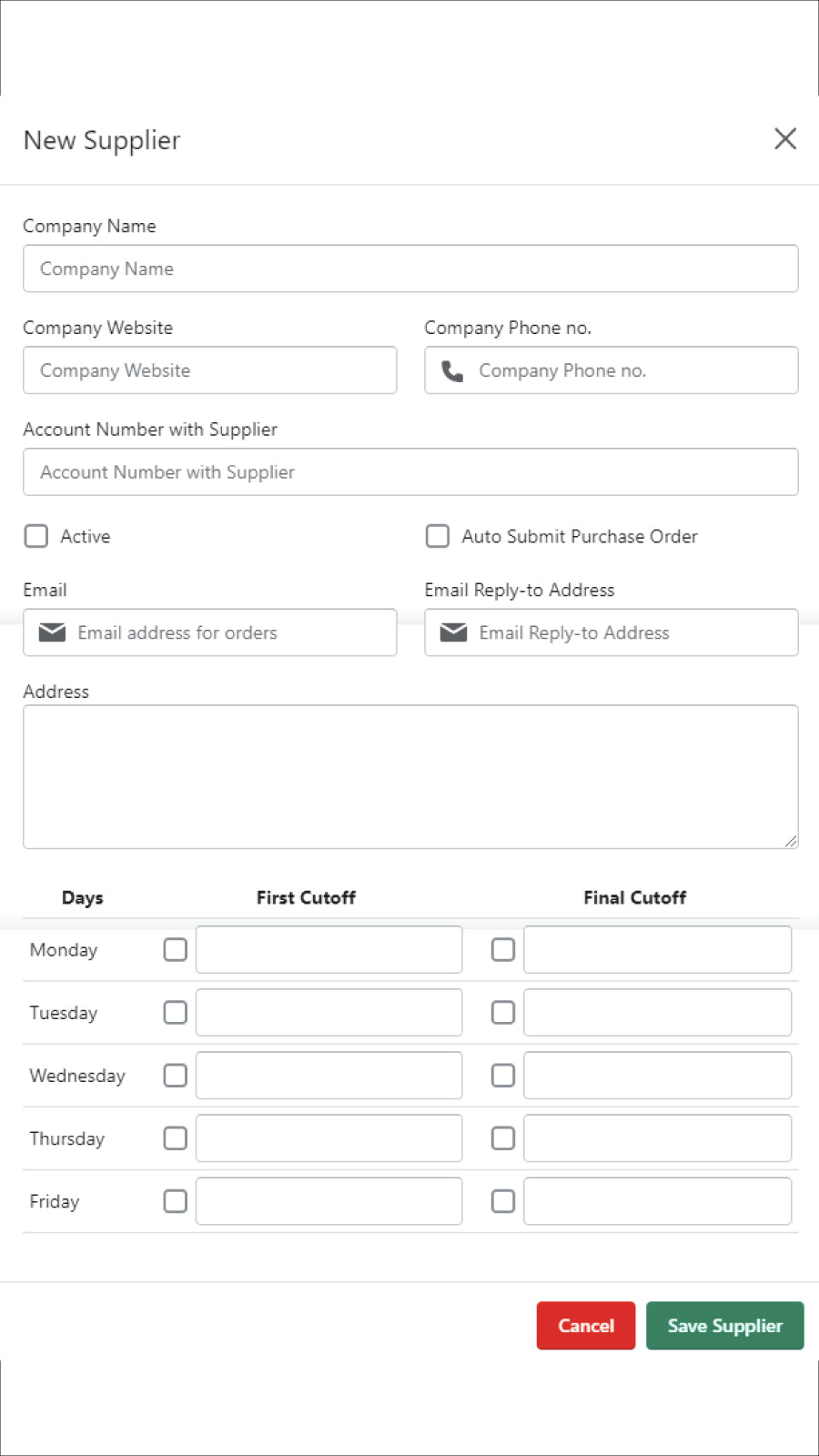The height and width of the screenshot is (1456, 819).
Task: Click the phone icon in Company Phone field
Action: [x=452, y=370]
